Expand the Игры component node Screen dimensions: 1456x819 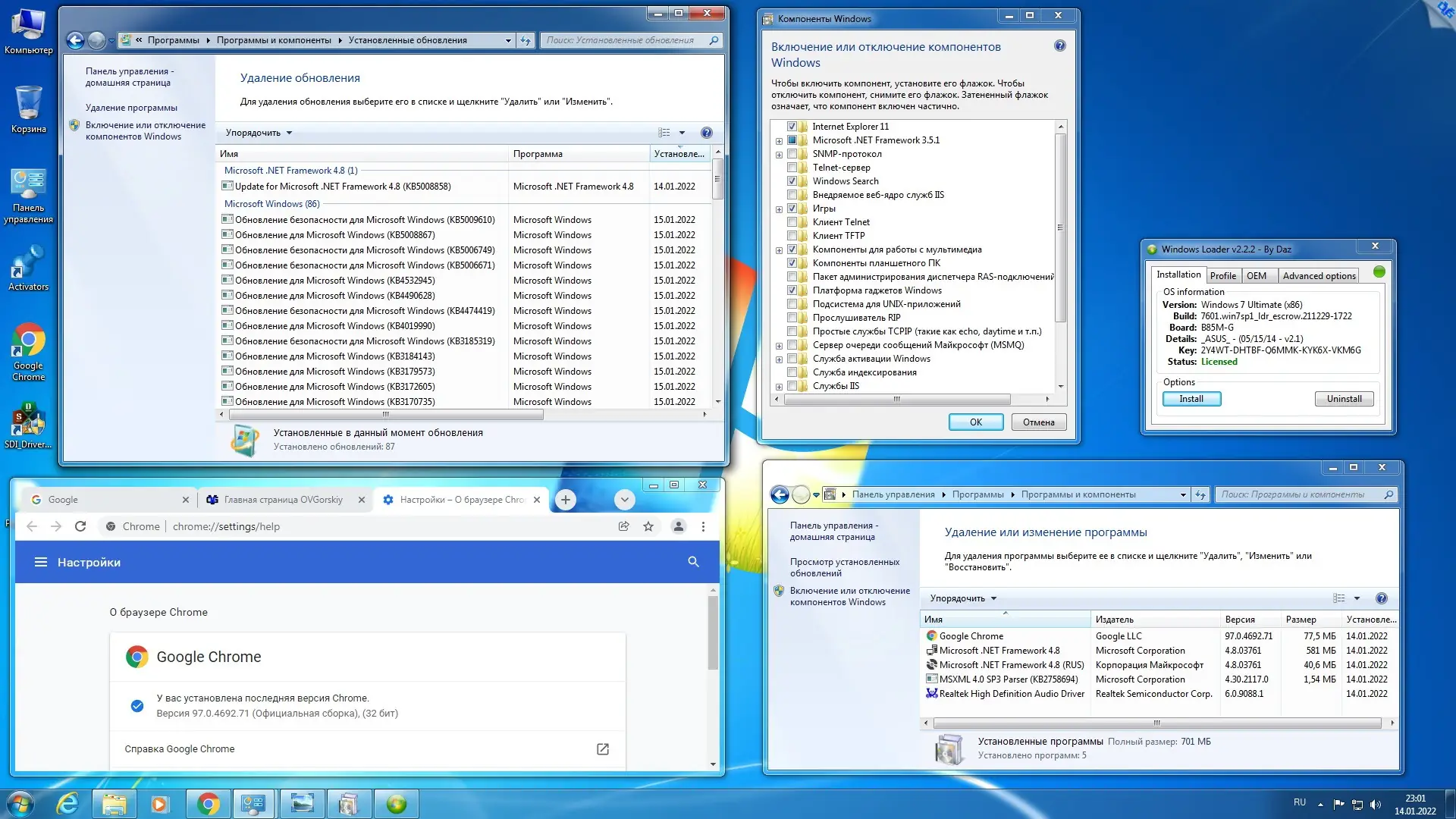(x=778, y=209)
